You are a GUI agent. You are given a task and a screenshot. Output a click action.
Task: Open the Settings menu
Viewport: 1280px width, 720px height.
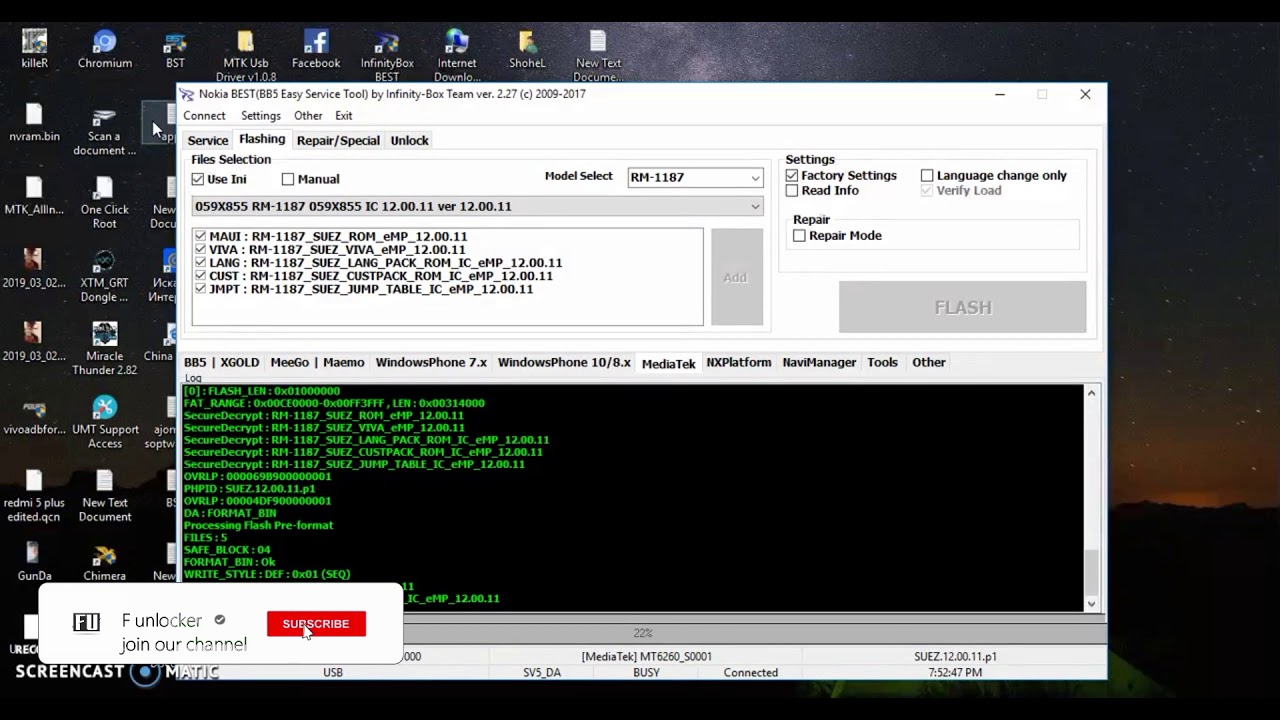pos(261,115)
